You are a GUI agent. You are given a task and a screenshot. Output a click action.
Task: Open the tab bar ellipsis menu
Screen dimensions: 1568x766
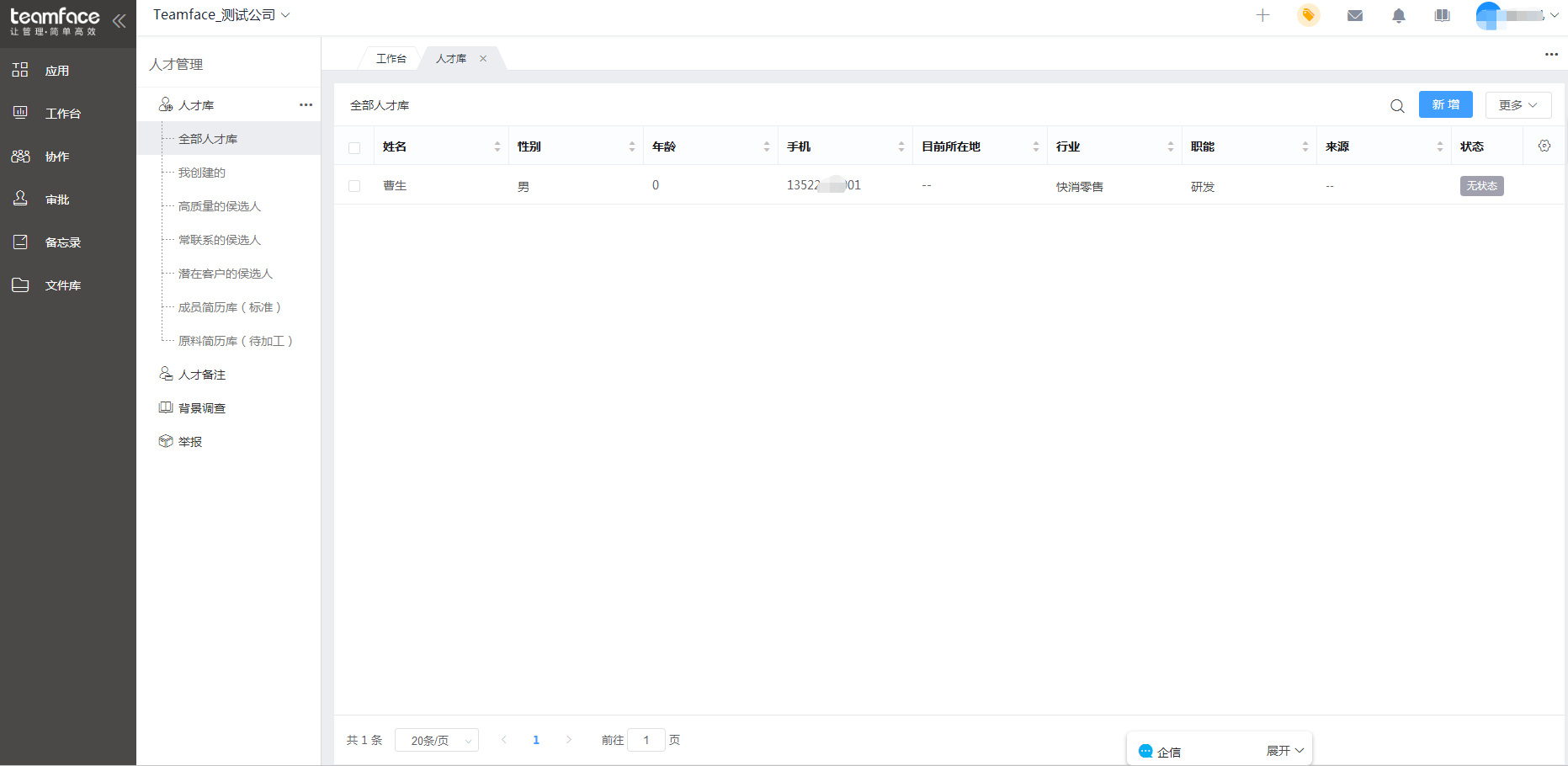pos(1551,55)
